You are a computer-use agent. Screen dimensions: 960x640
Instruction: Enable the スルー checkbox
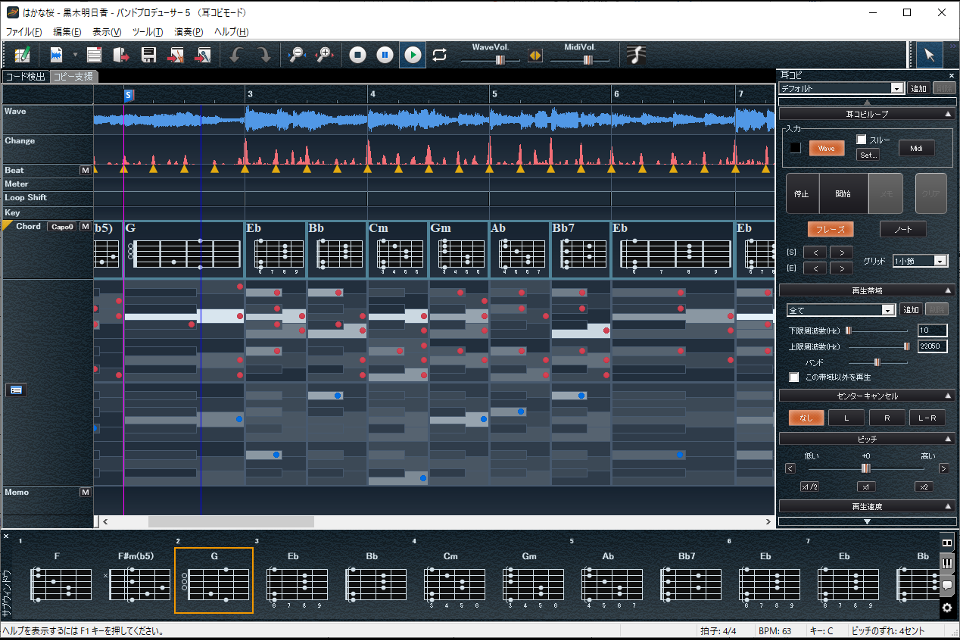pos(862,139)
